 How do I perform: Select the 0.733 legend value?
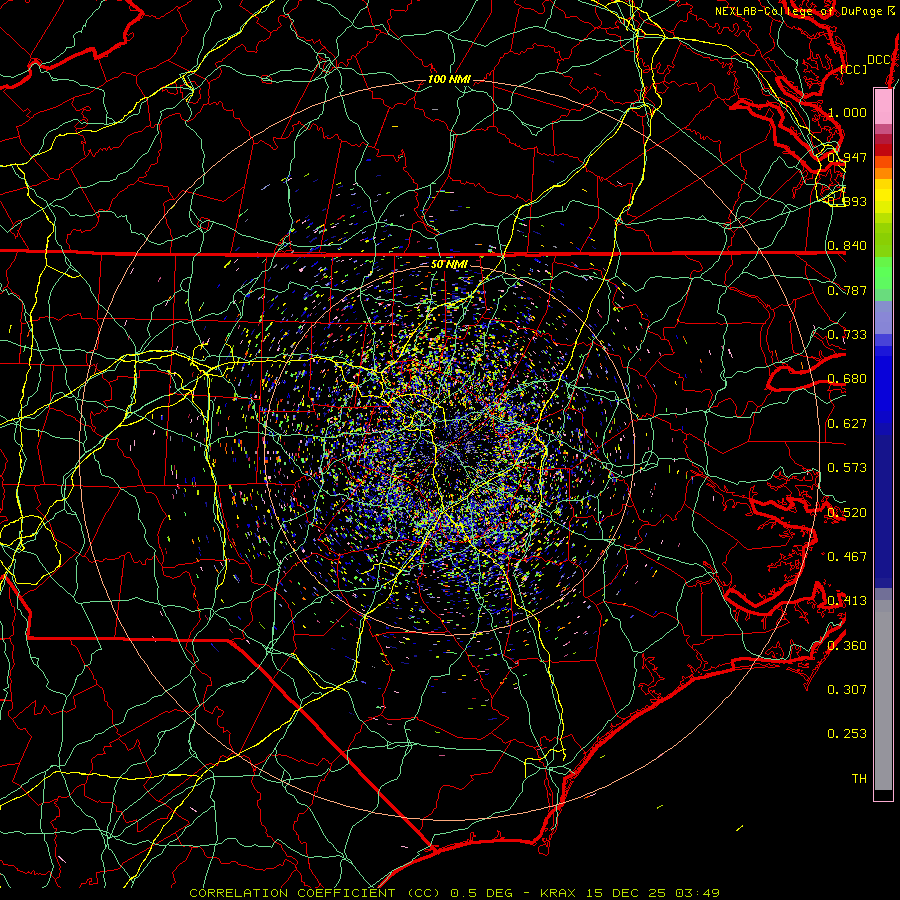coord(847,335)
